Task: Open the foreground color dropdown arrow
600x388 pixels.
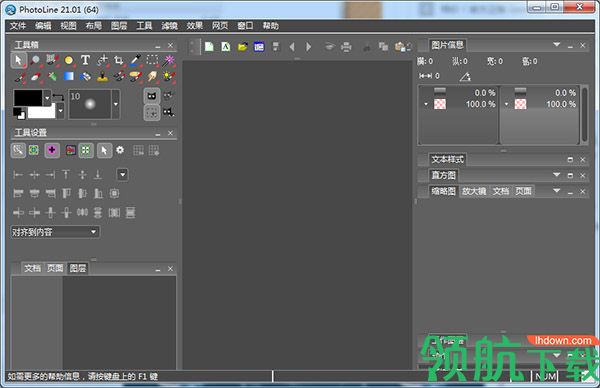Action: pyautogui.click(x=47, y=98)
